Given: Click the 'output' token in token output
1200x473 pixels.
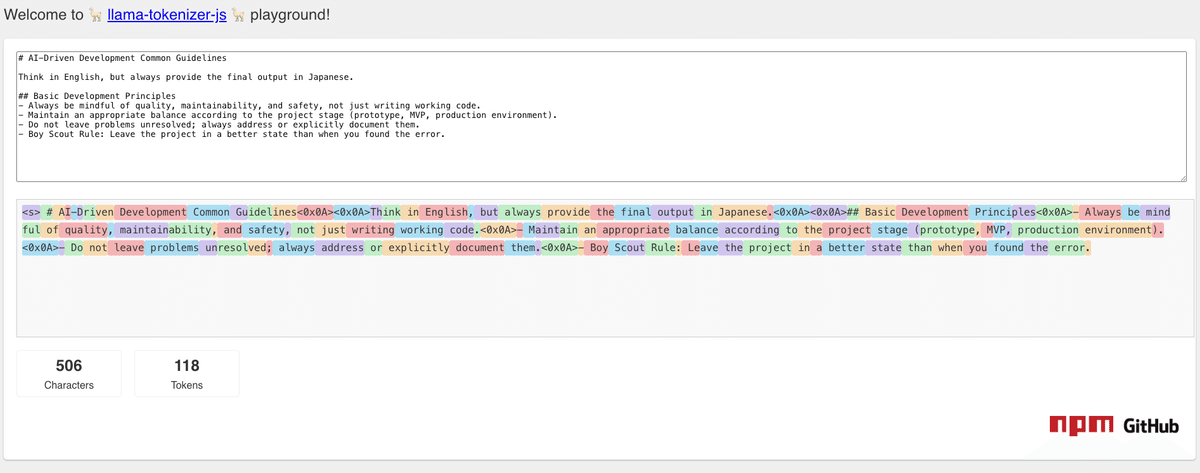Looking at the screenshot, I should click(673, 212).
